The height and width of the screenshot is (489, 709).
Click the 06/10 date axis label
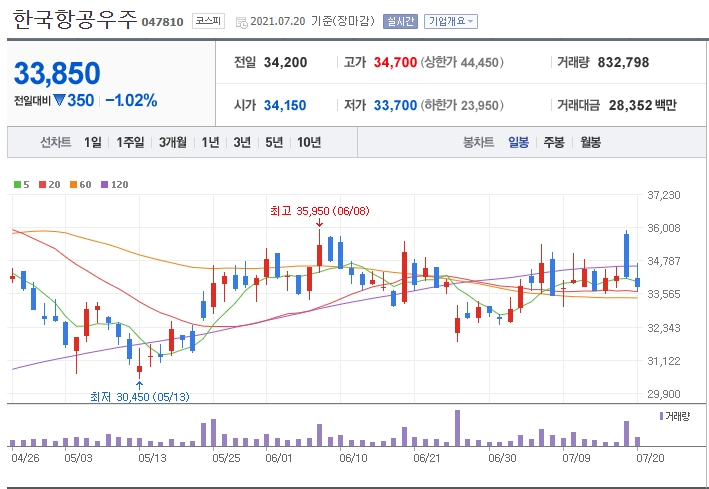[354, 458]
